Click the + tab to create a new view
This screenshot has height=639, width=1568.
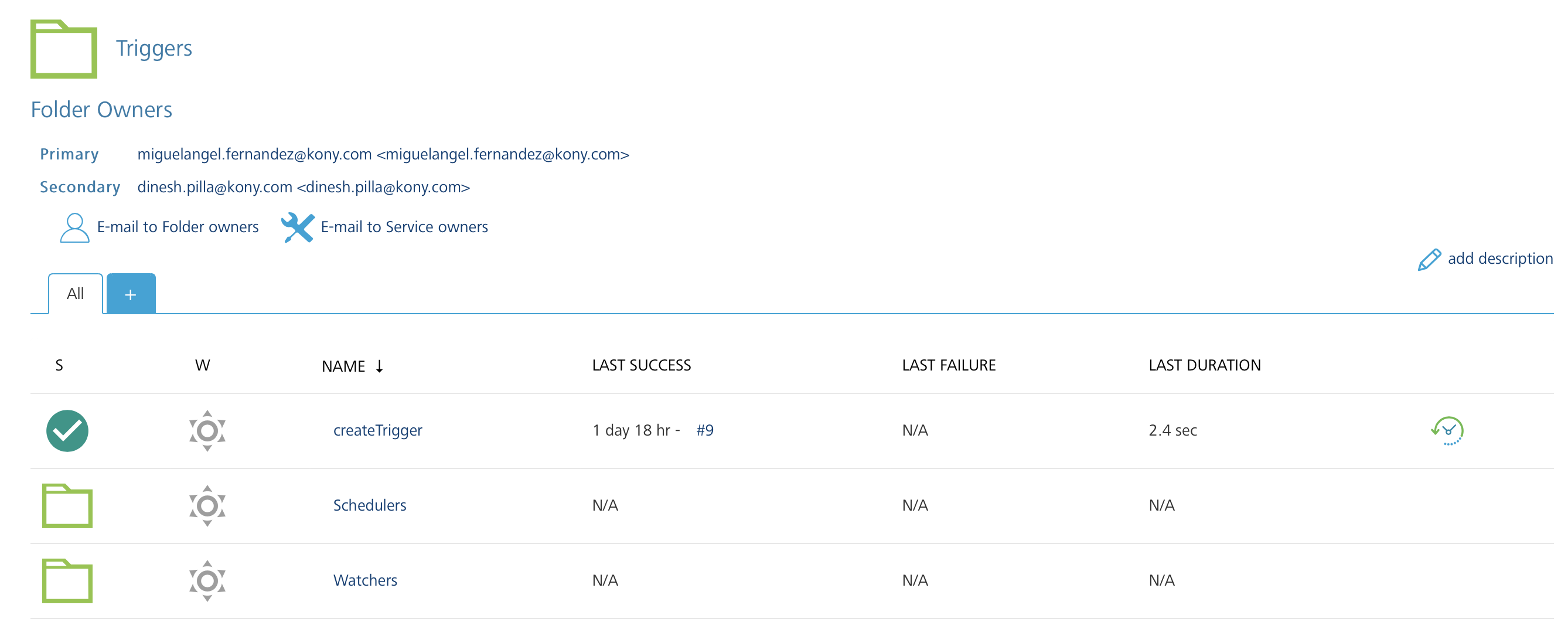(x=131, y=294)
